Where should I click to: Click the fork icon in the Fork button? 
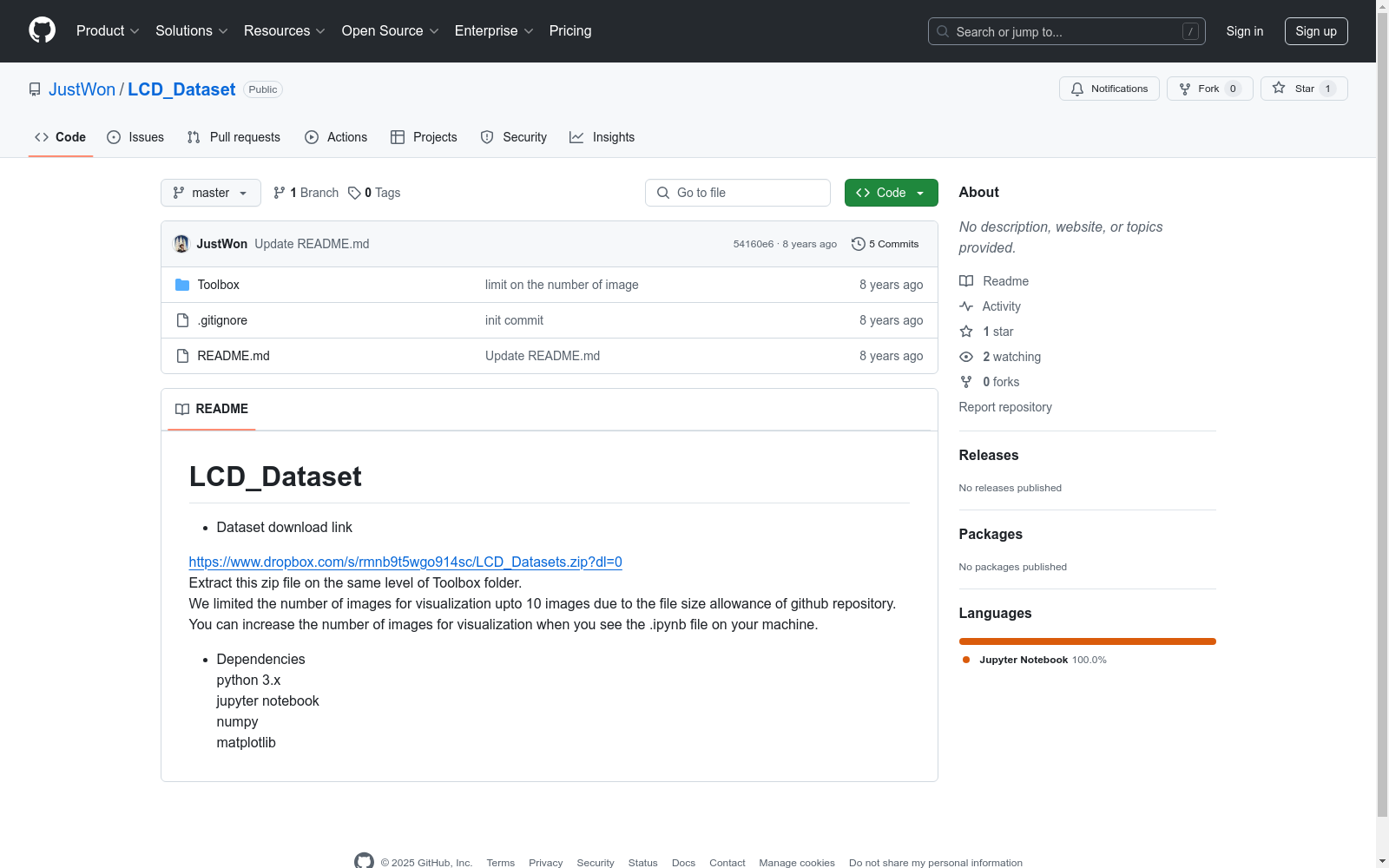coord(1185,89)
